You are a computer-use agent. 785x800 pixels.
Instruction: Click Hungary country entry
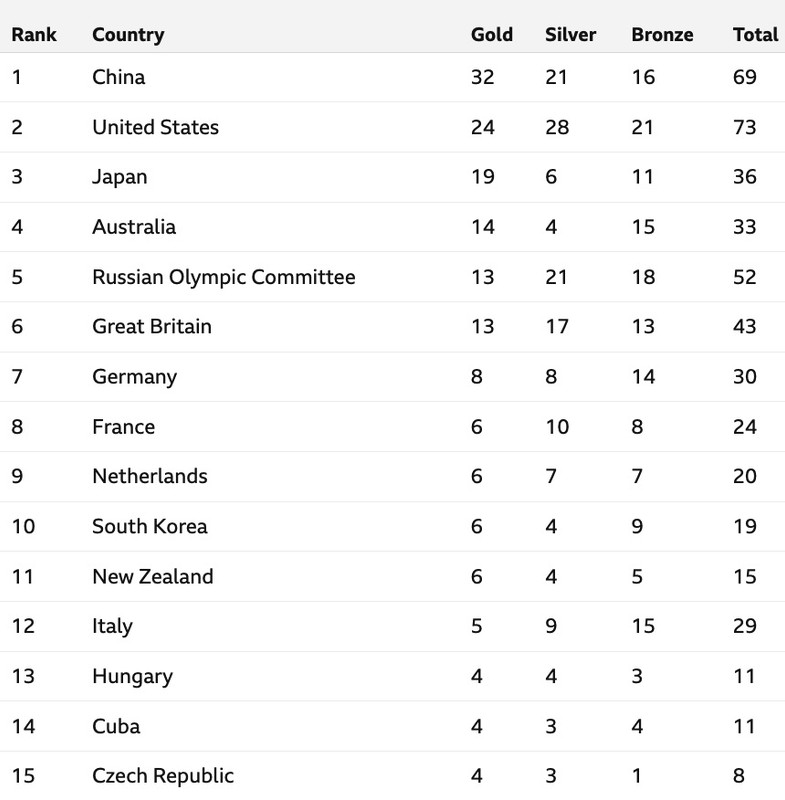tap(132, 677)
